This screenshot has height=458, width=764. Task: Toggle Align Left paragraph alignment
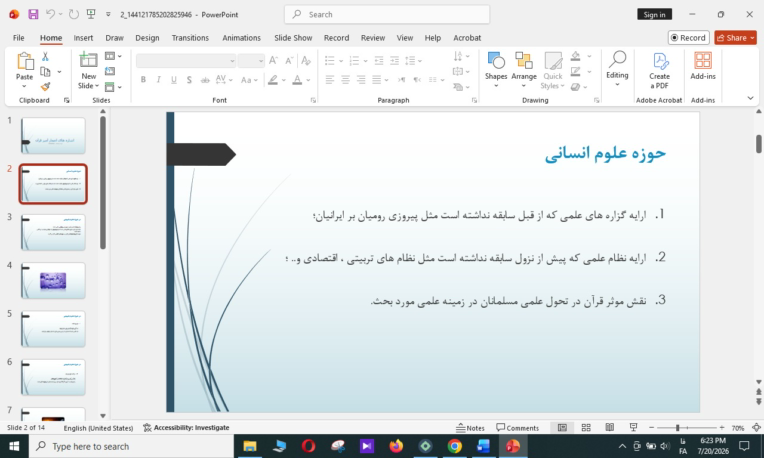pos(330,79)
